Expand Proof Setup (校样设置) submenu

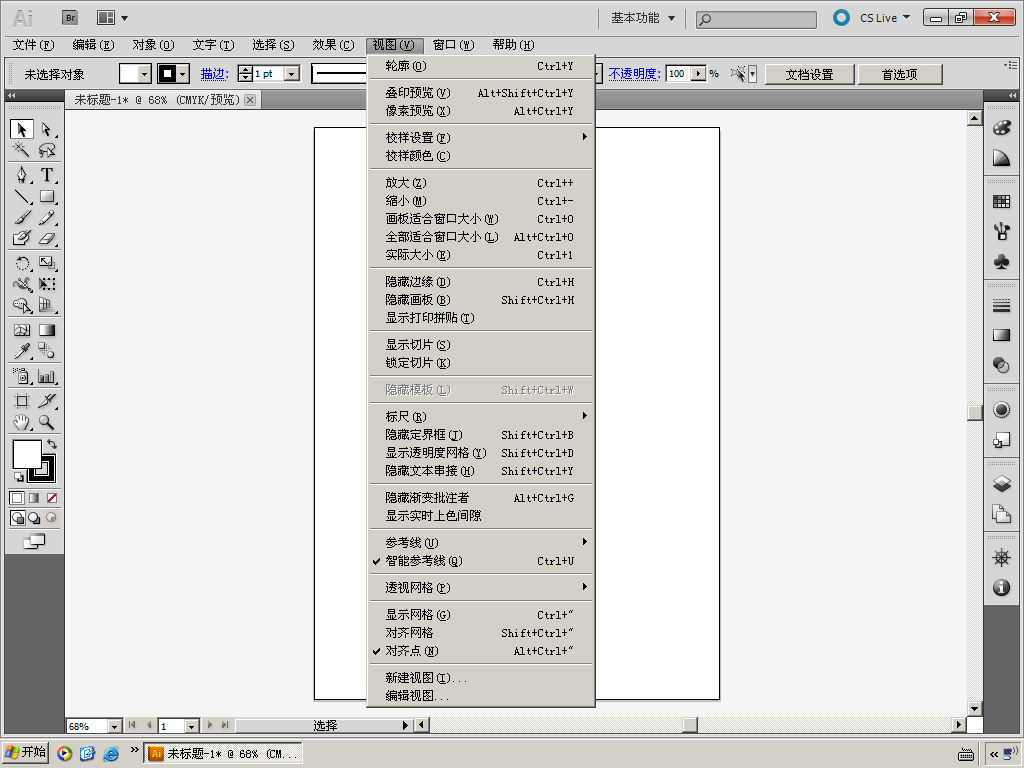coord(481,138)
